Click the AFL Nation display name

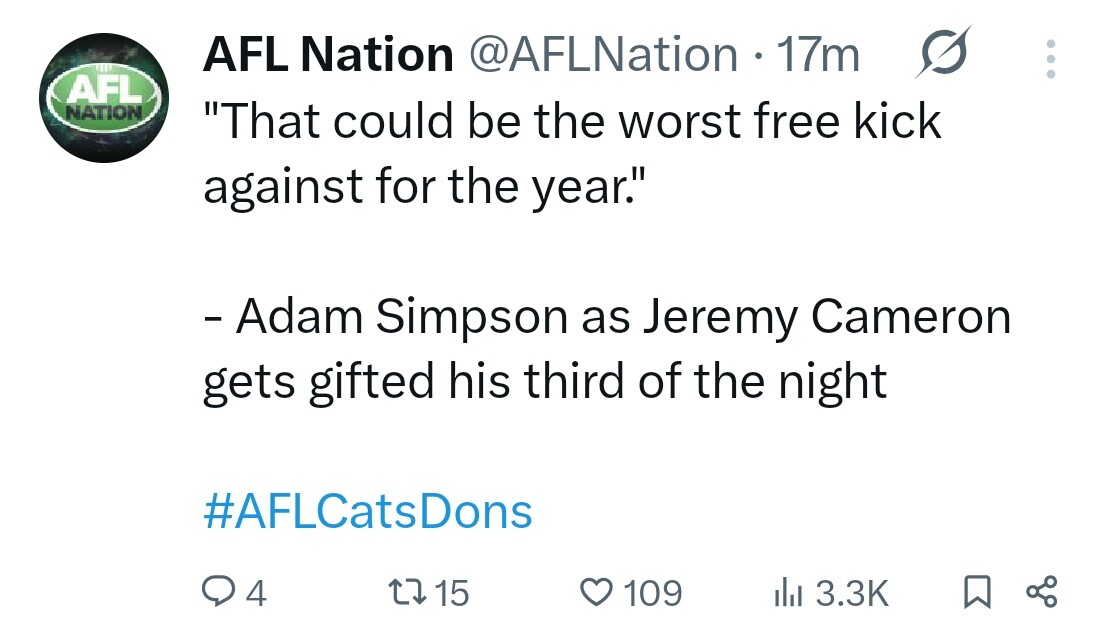(x=327, y=55)
